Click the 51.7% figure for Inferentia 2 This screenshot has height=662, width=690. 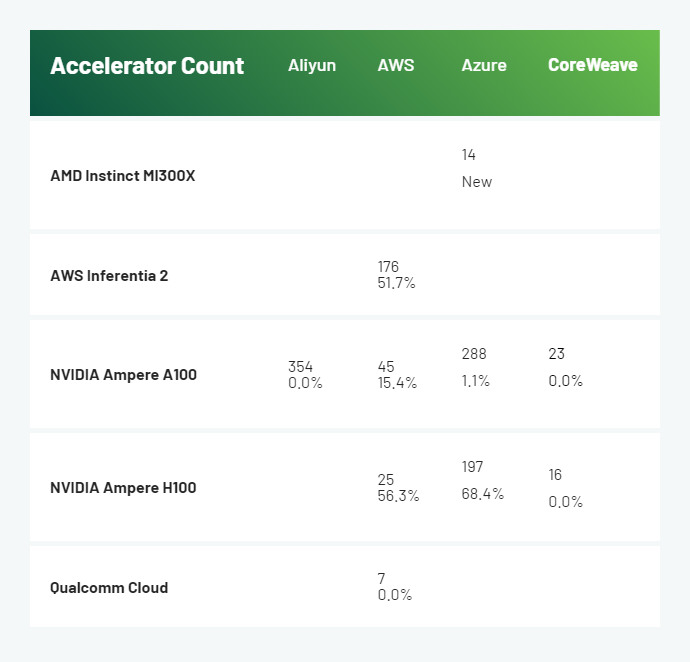point(396,283)
